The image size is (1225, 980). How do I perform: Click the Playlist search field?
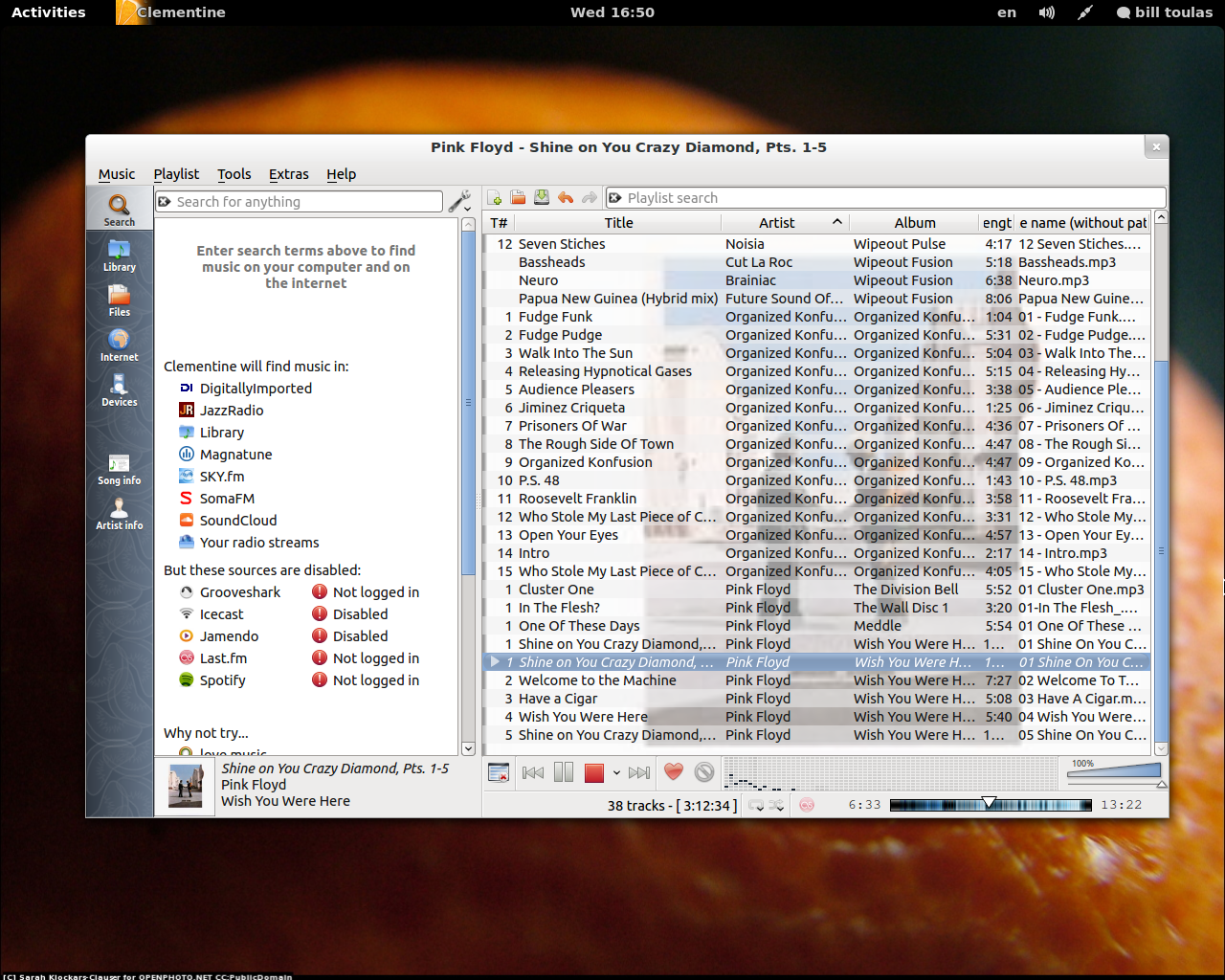click(x=885, y=198)
